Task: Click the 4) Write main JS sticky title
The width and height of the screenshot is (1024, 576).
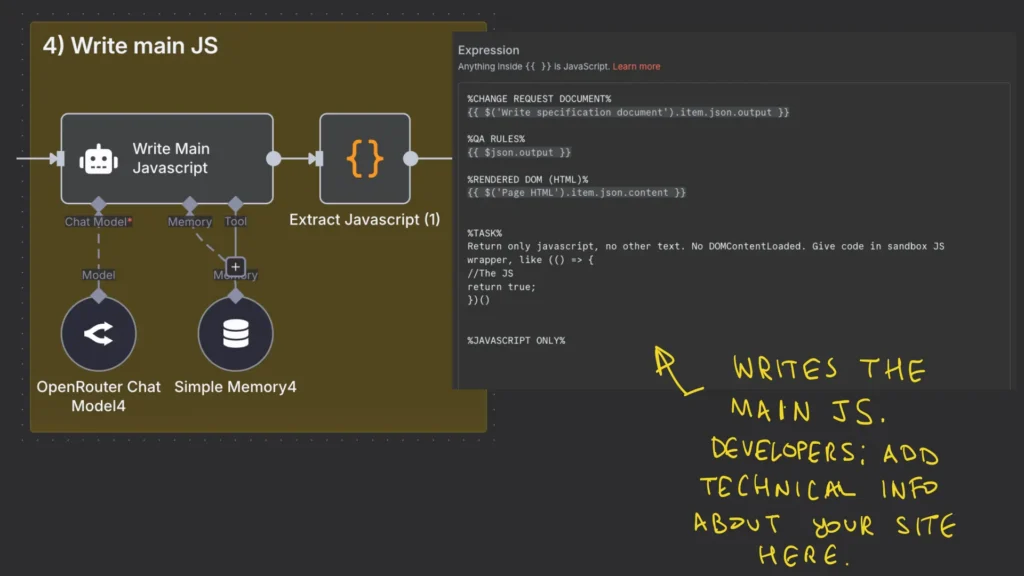Action: pyautogui.click(x=131, y=46)
